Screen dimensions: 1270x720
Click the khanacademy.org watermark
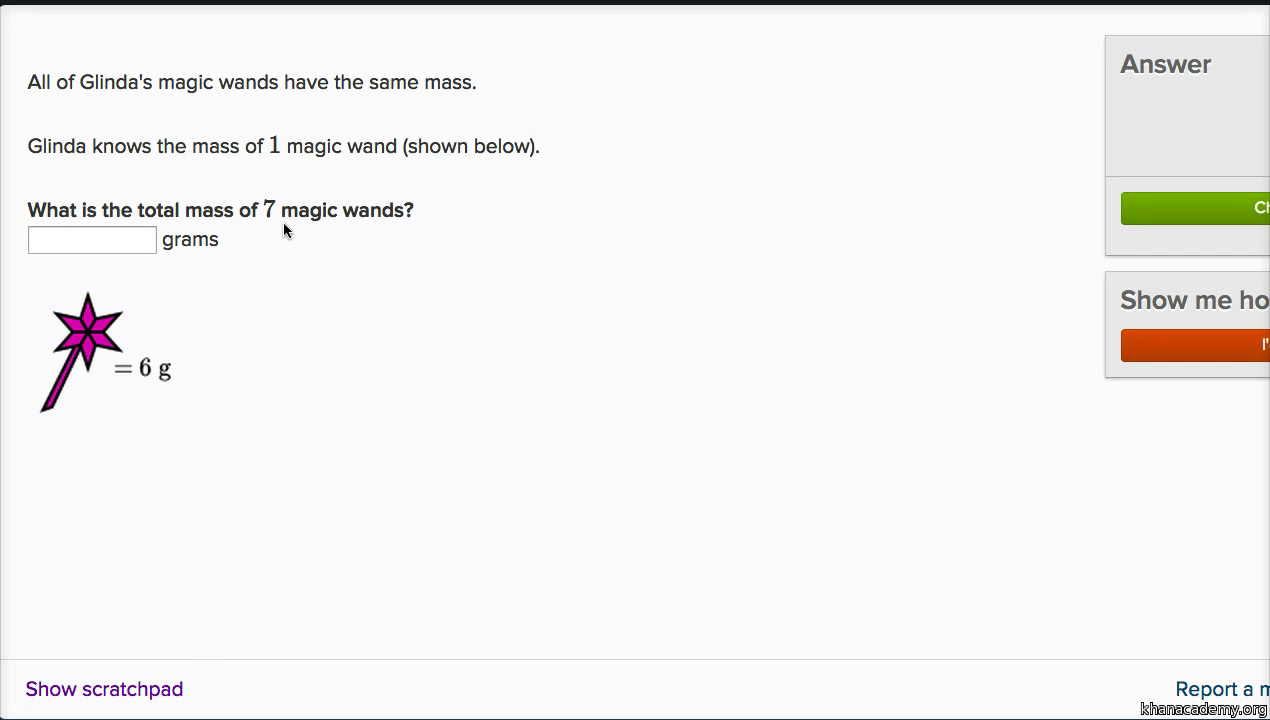1203,709
